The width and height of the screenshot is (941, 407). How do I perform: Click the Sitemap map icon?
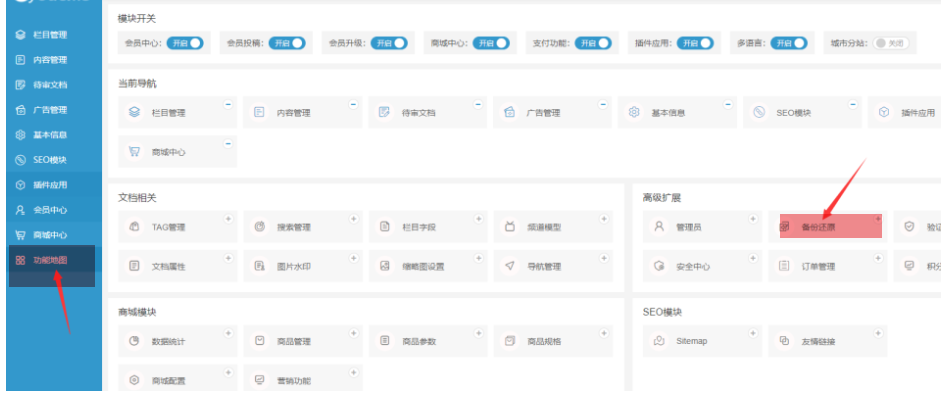(659, 341)
